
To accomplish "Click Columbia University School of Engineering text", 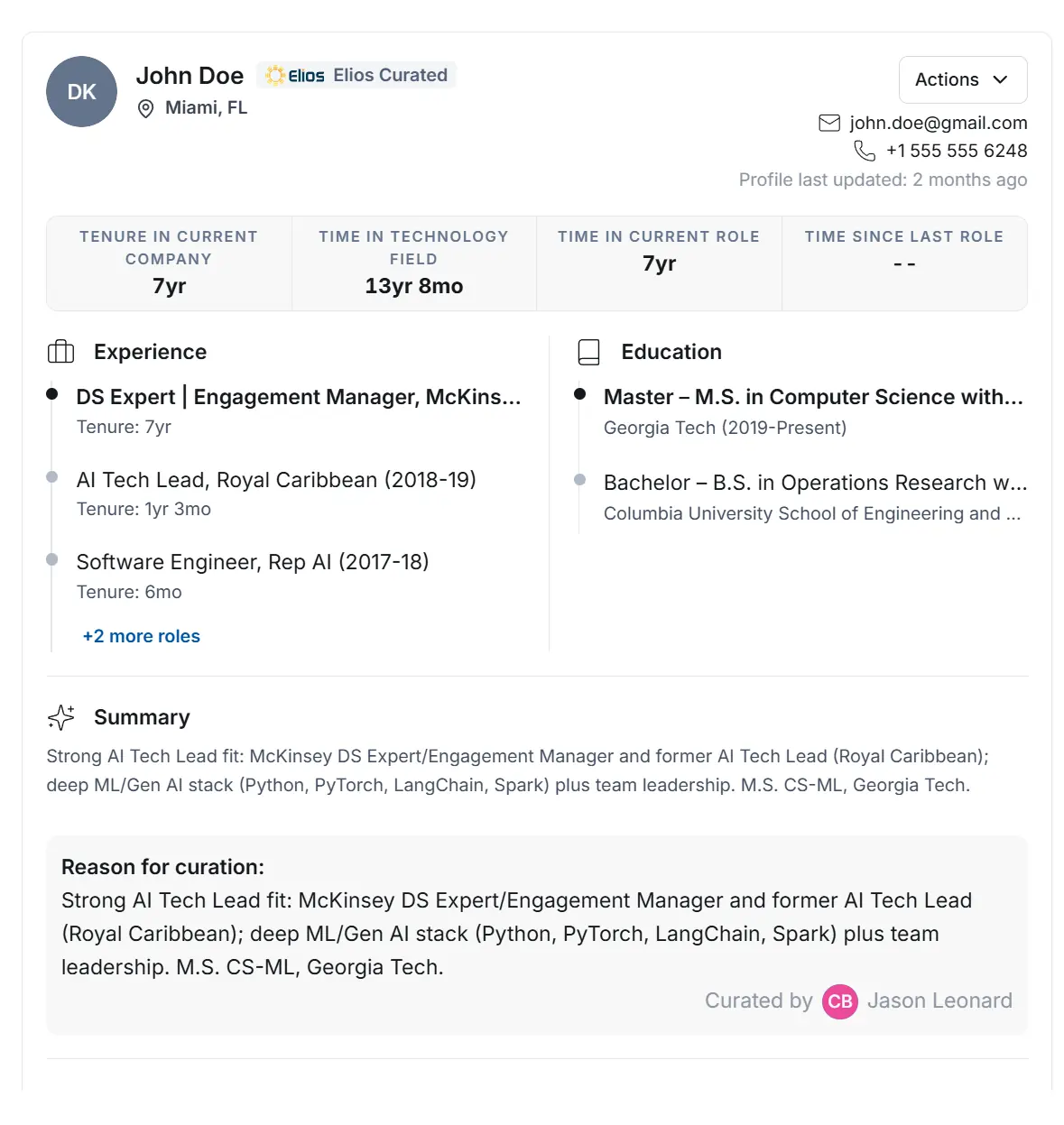I will tap(812, 513).
